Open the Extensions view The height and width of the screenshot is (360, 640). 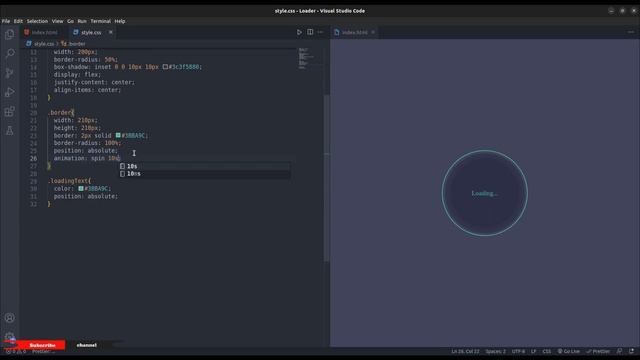pyautogui.click(x=9, y=111)
